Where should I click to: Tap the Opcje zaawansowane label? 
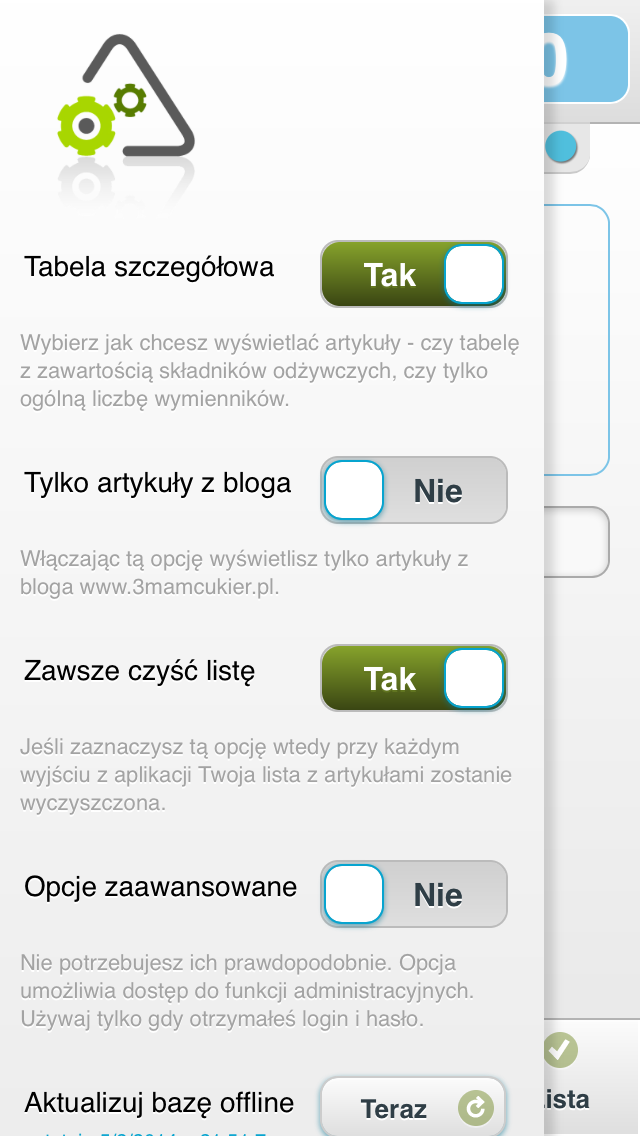click(161, 887)
